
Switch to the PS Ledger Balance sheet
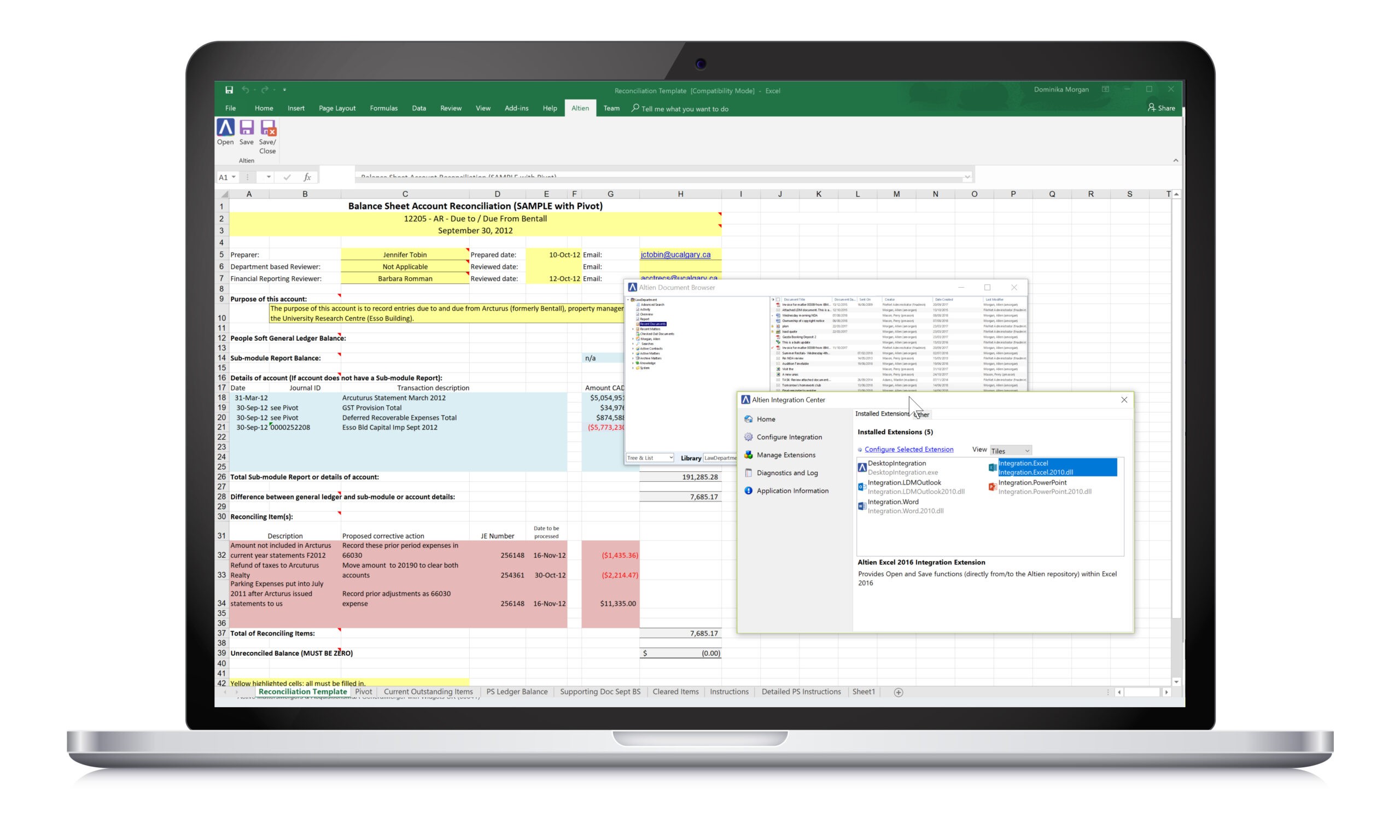[x=517, y=691]
